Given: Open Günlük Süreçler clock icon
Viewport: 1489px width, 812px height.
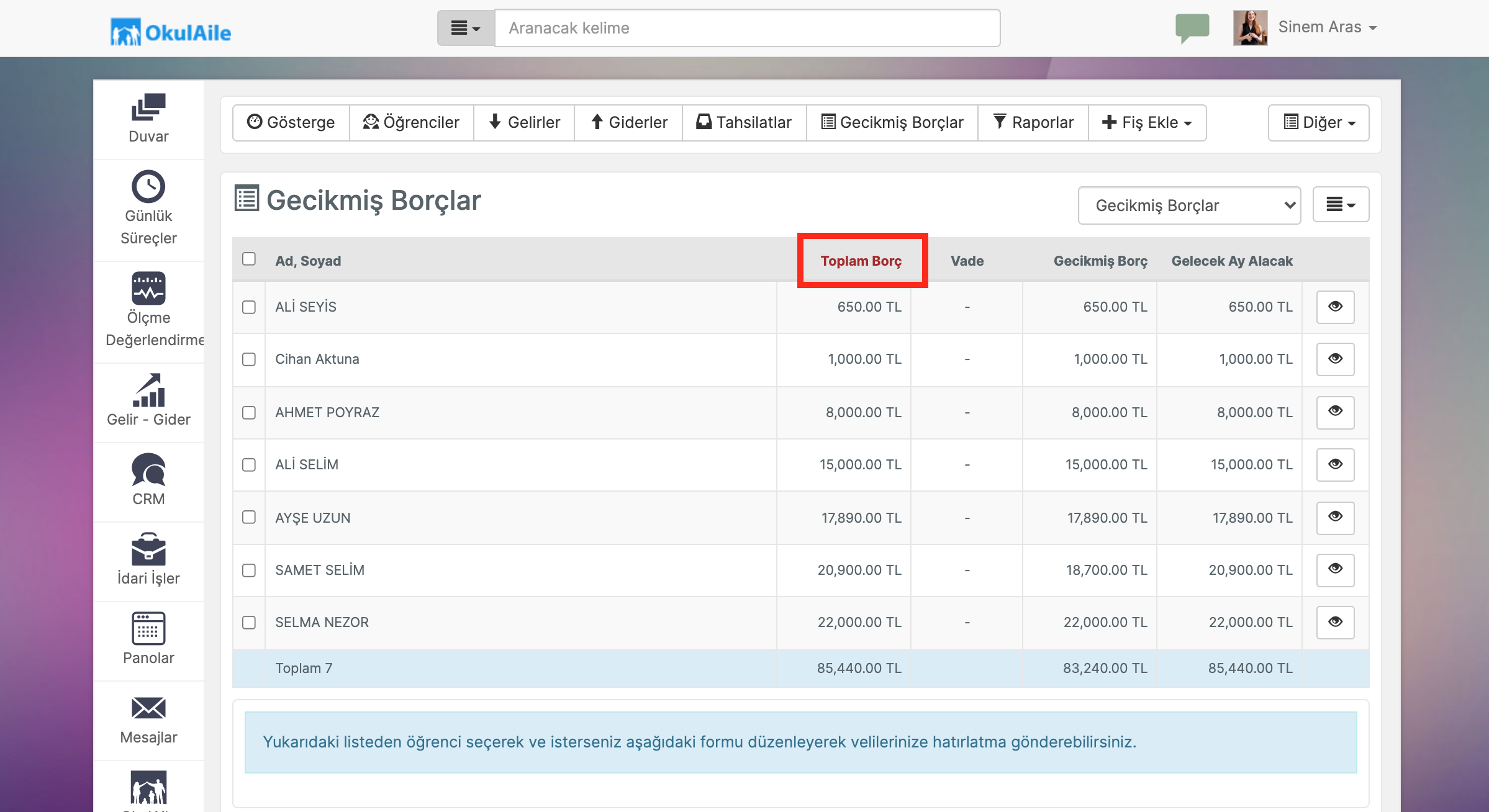Looking at the screenshot, I should [148, 186].
